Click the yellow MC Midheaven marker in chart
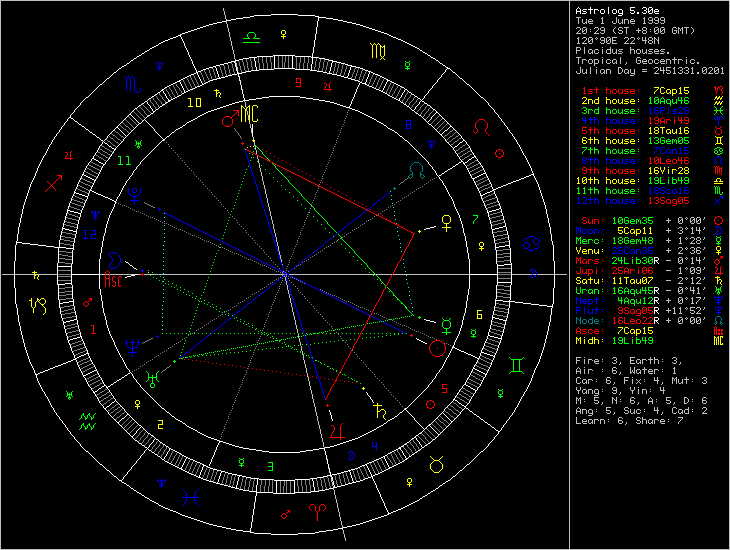 250,114
